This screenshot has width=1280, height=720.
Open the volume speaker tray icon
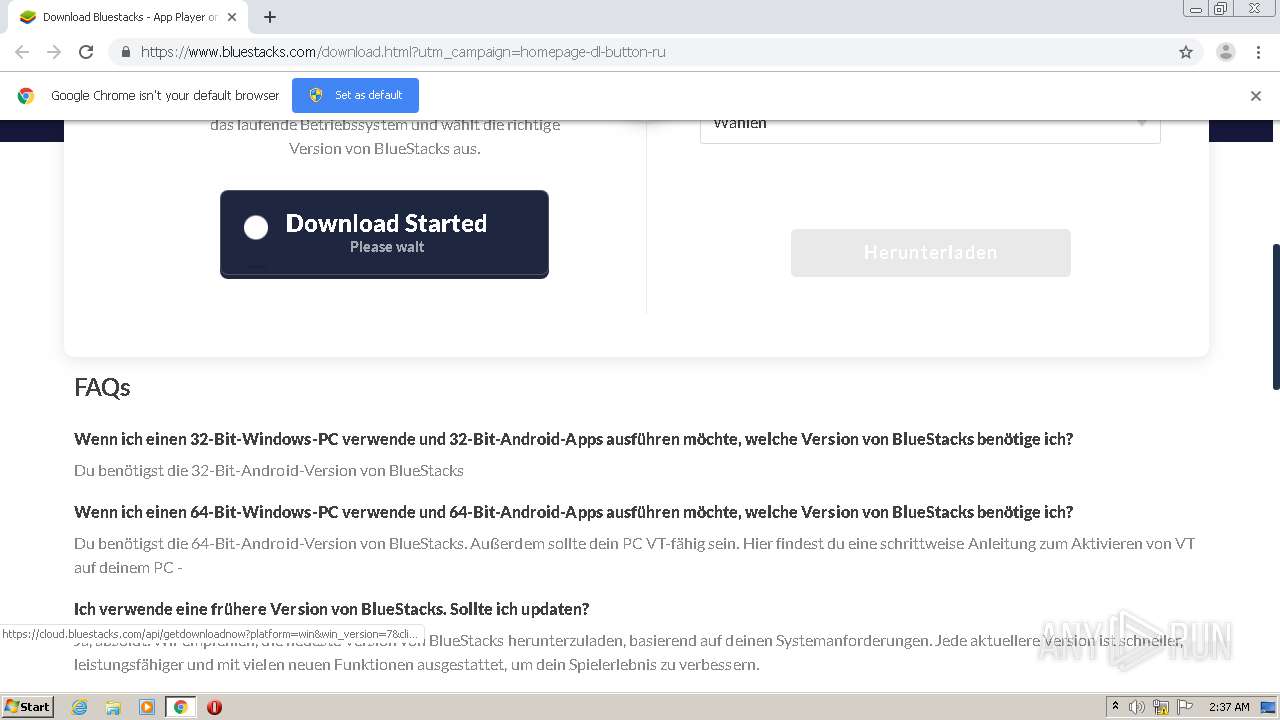click(1137, 707)
